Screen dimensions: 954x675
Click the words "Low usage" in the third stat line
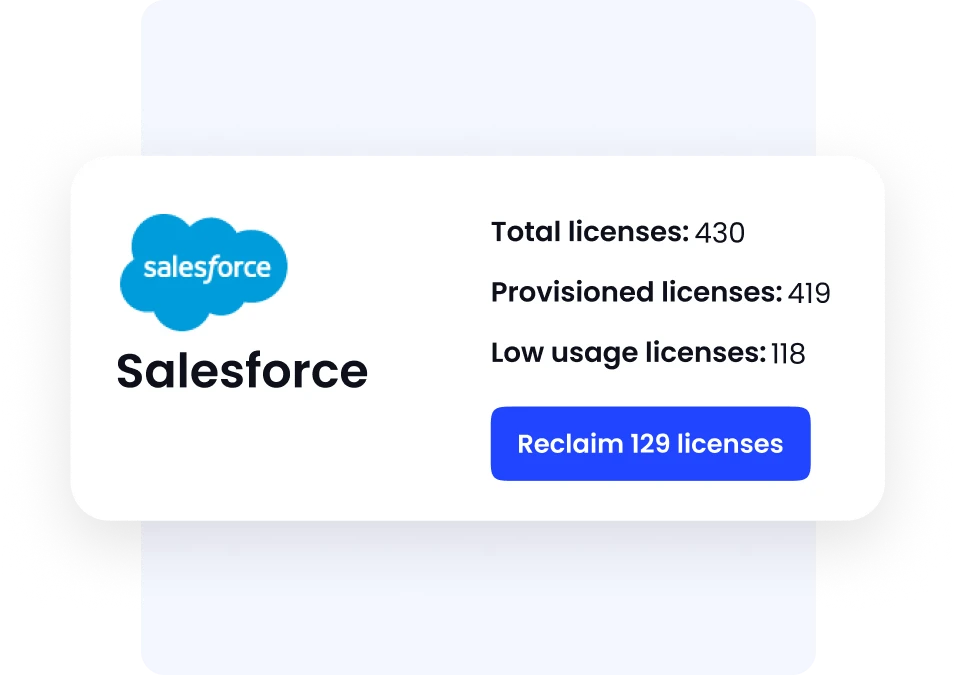[x=565, y=353]
